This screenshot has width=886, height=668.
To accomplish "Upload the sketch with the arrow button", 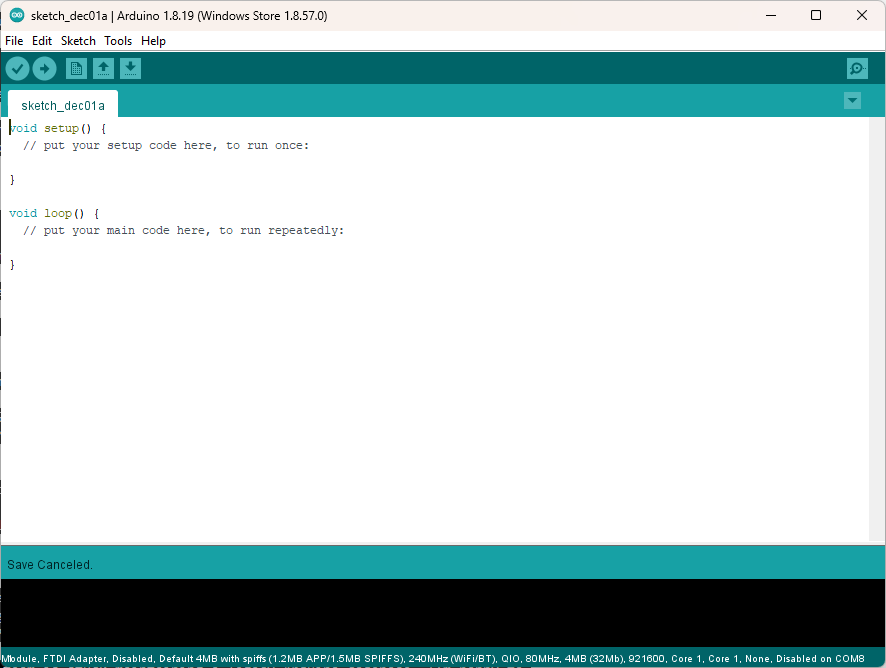I will click(x=44, y=68).
